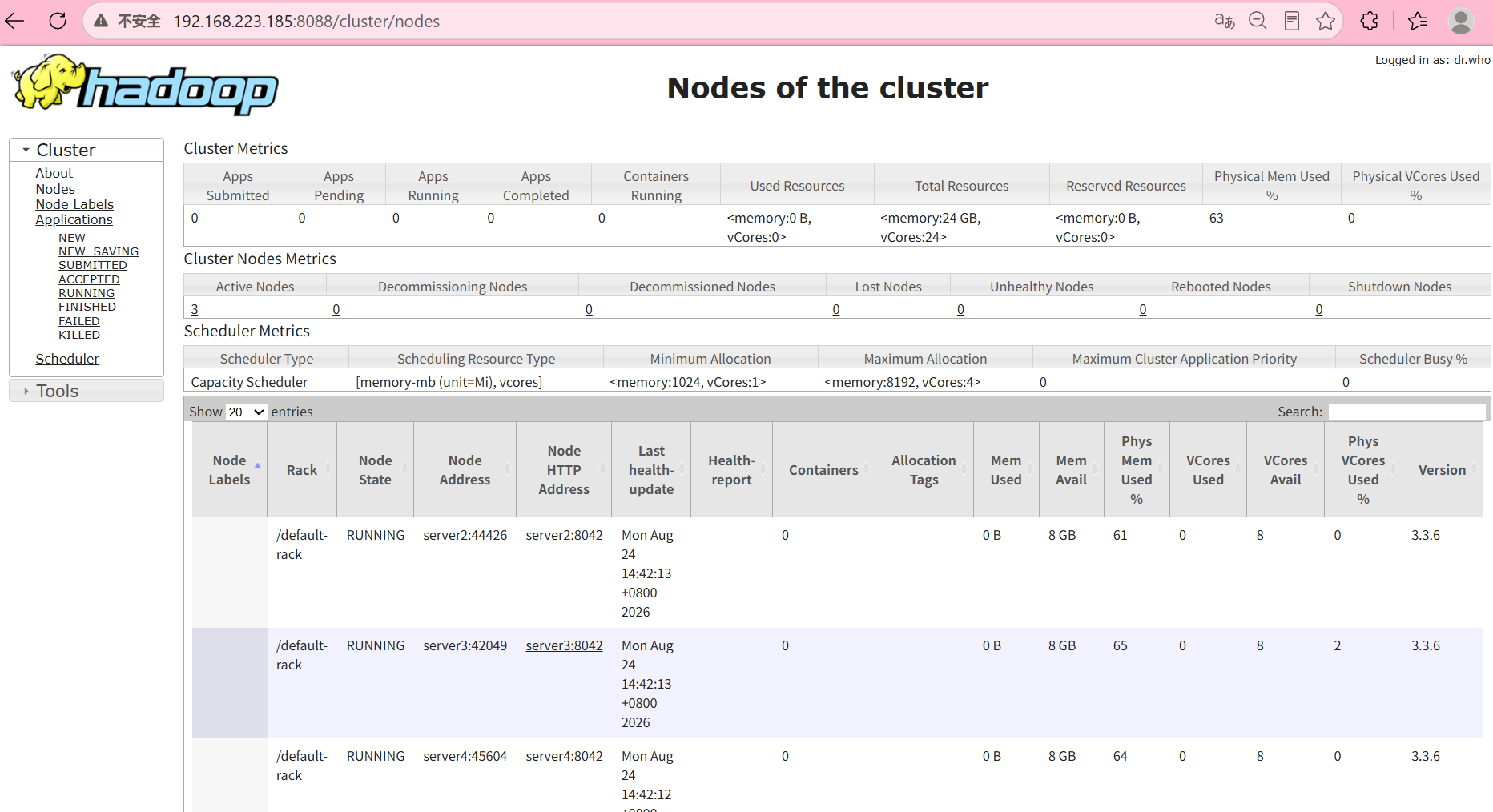Viewport: 1493px width, 812px height.
Task: Expand the Tools sidebar section
Action: 87,391
